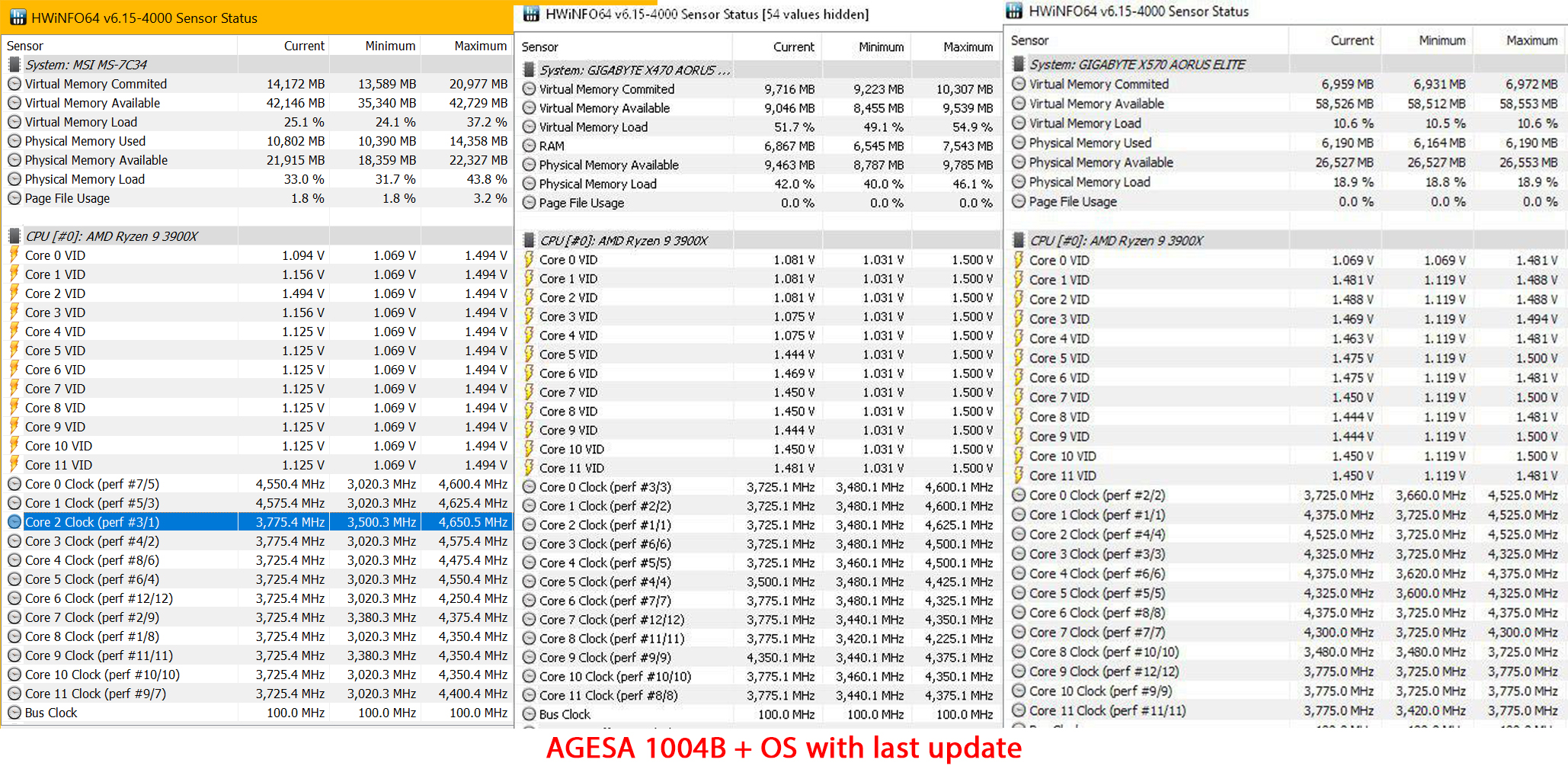This screenshot has width=1568, height=782.
Task: Click the HWiNFO64 icon in the '54 values hidden' title bar
Action: pos(531,14)
